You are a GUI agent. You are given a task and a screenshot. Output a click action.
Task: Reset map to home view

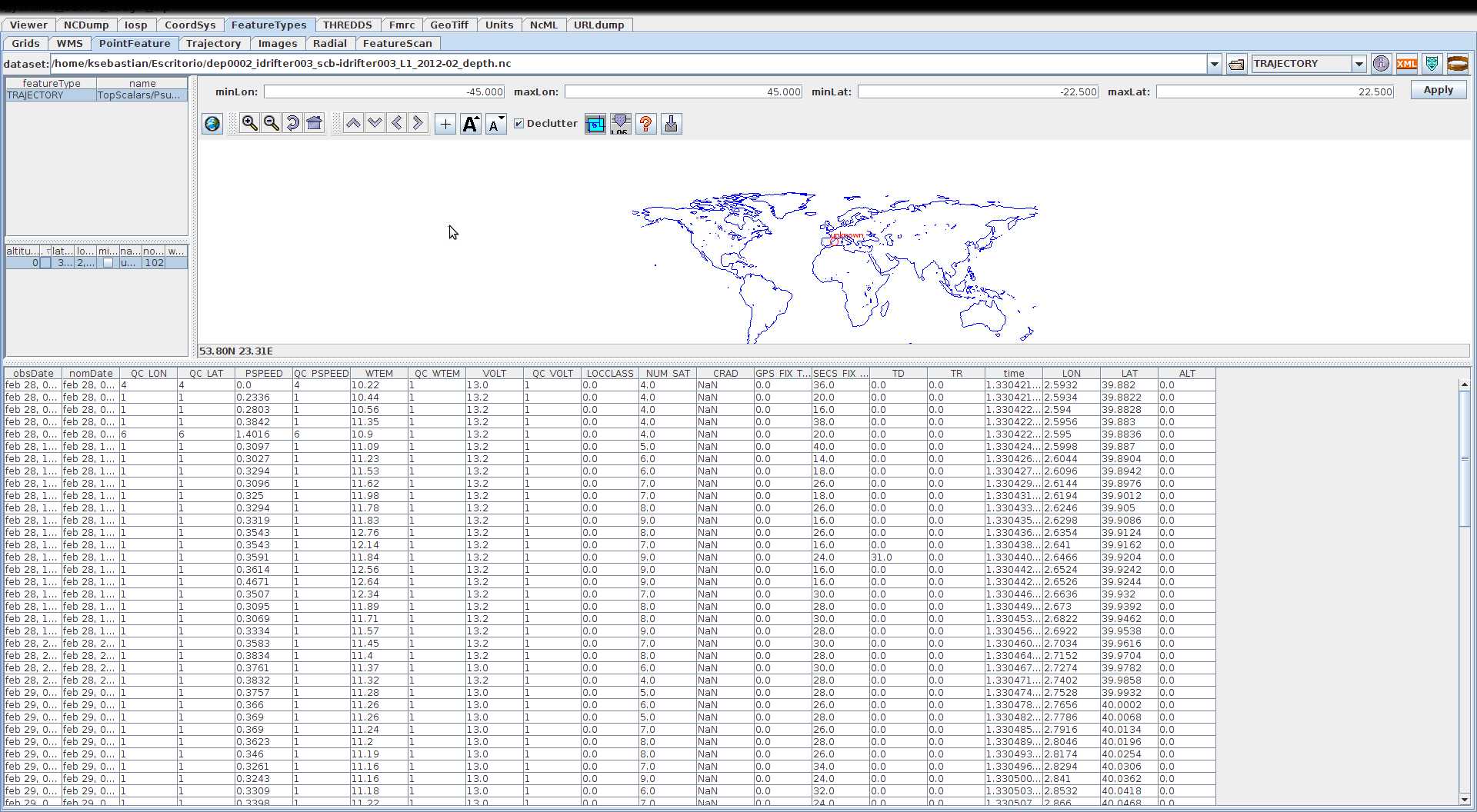tap(314, 123)
